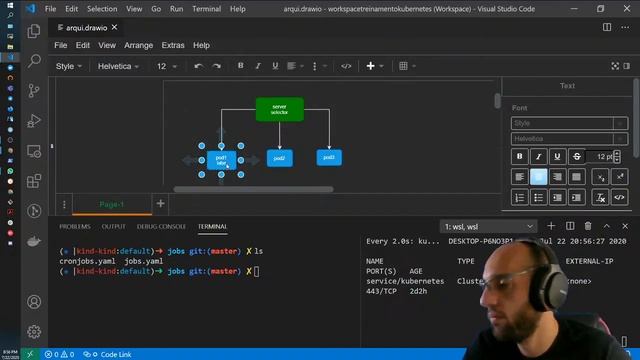
Task: Add a new diagram page
Action: [160, 203]
